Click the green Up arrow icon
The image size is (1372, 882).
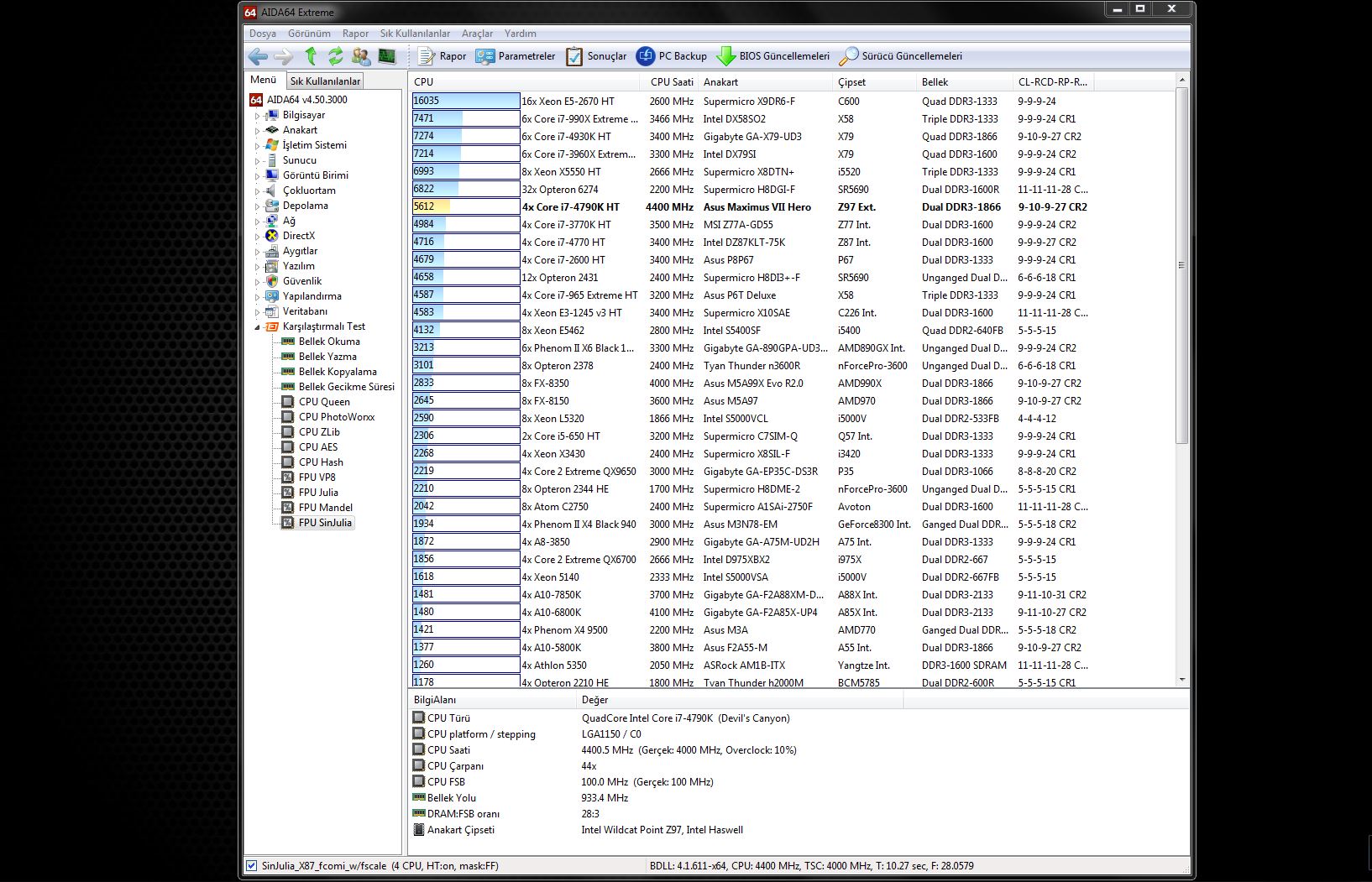311,56
